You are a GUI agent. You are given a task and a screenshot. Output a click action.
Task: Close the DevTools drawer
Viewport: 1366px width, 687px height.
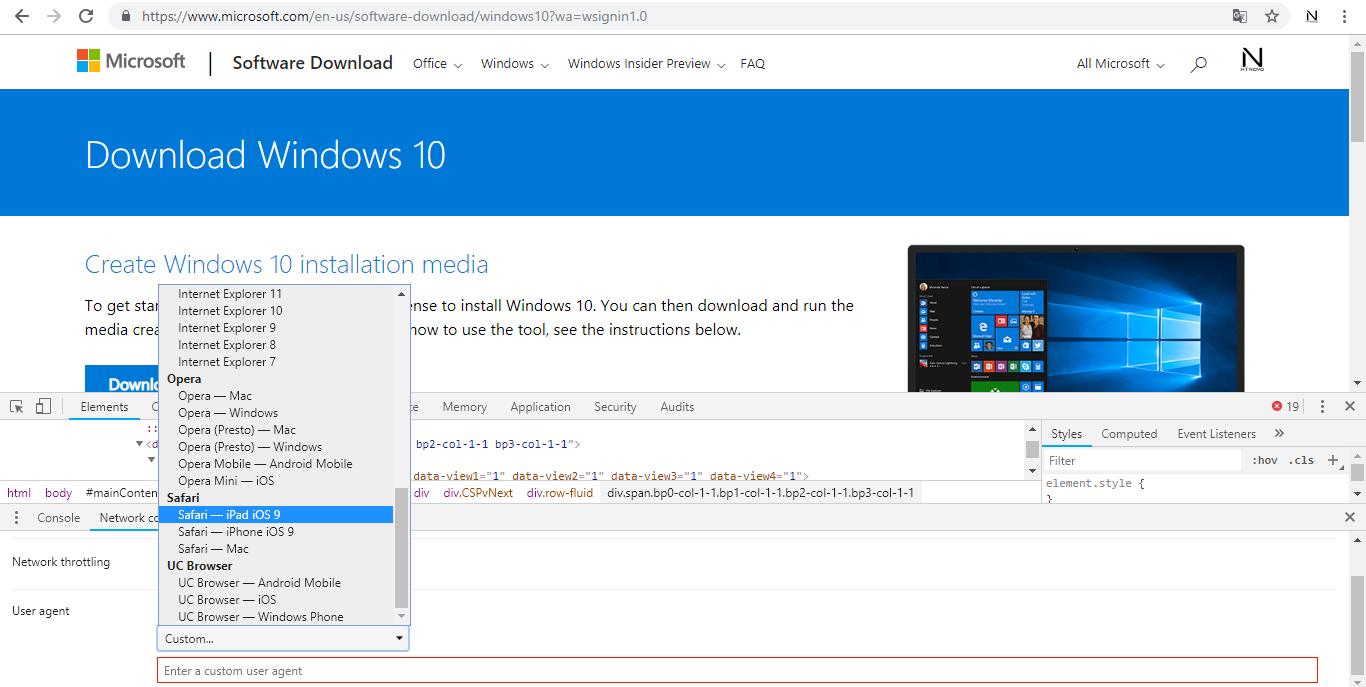click(x=1349, y=517)
